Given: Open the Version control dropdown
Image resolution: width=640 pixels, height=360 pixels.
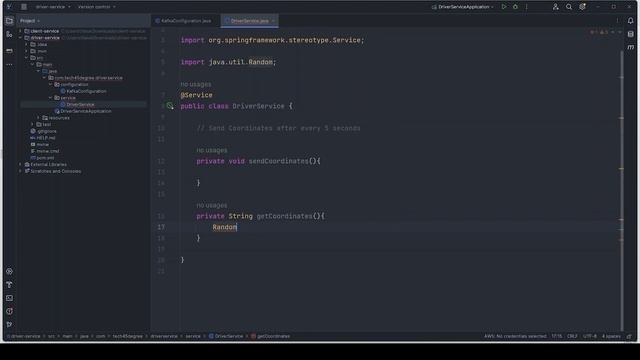Looking at the screenshot, I should coord(97,7).
